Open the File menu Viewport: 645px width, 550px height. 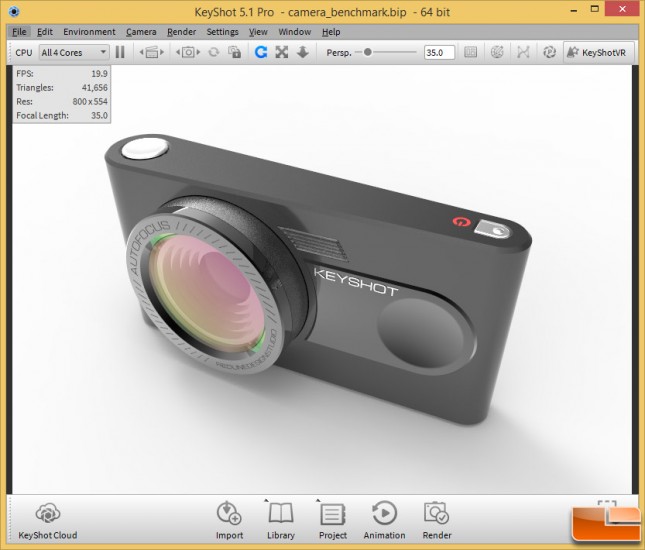19,32
